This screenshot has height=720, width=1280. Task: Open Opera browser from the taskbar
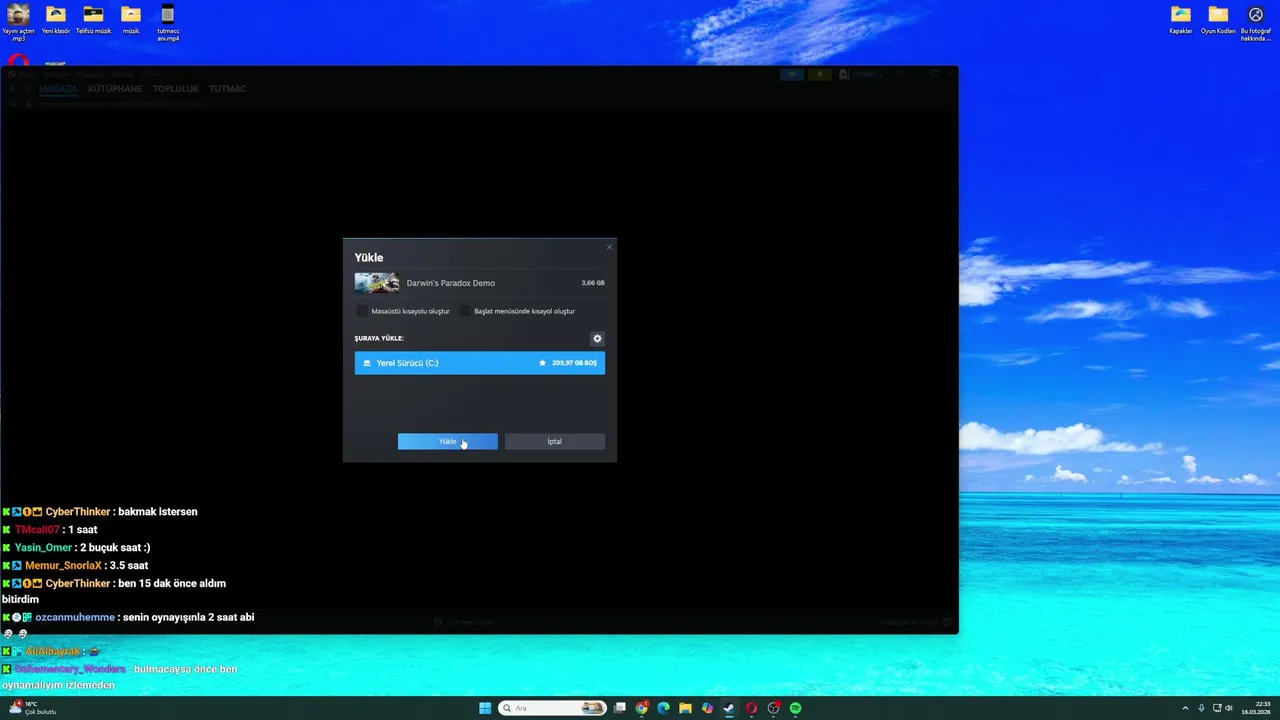tap(751, 708)
